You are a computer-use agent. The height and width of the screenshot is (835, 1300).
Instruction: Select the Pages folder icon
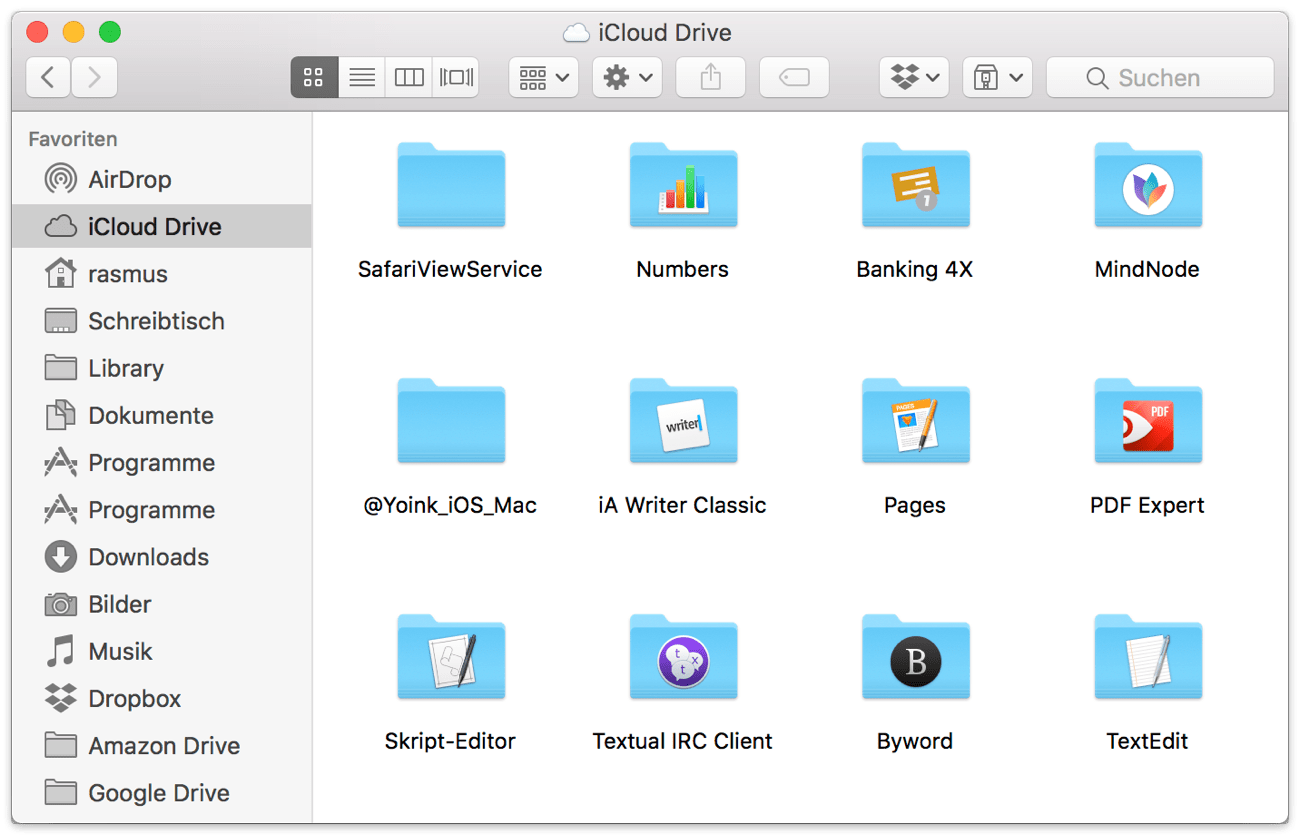915,421
